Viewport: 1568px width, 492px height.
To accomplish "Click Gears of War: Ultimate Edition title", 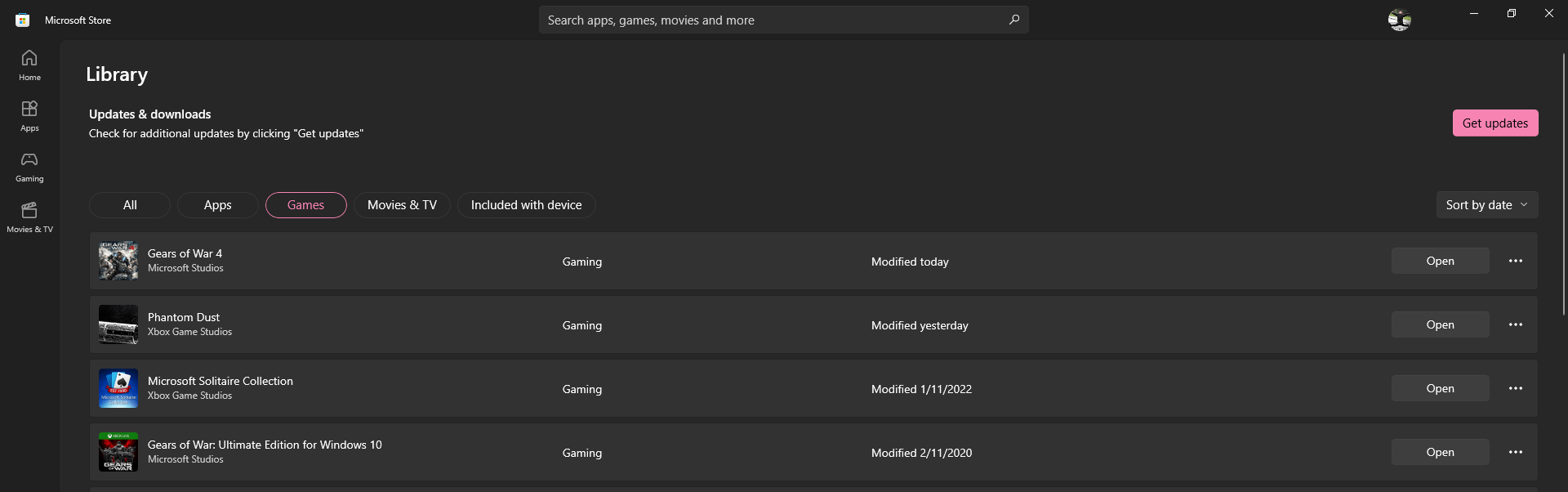I will coord(265,445).
